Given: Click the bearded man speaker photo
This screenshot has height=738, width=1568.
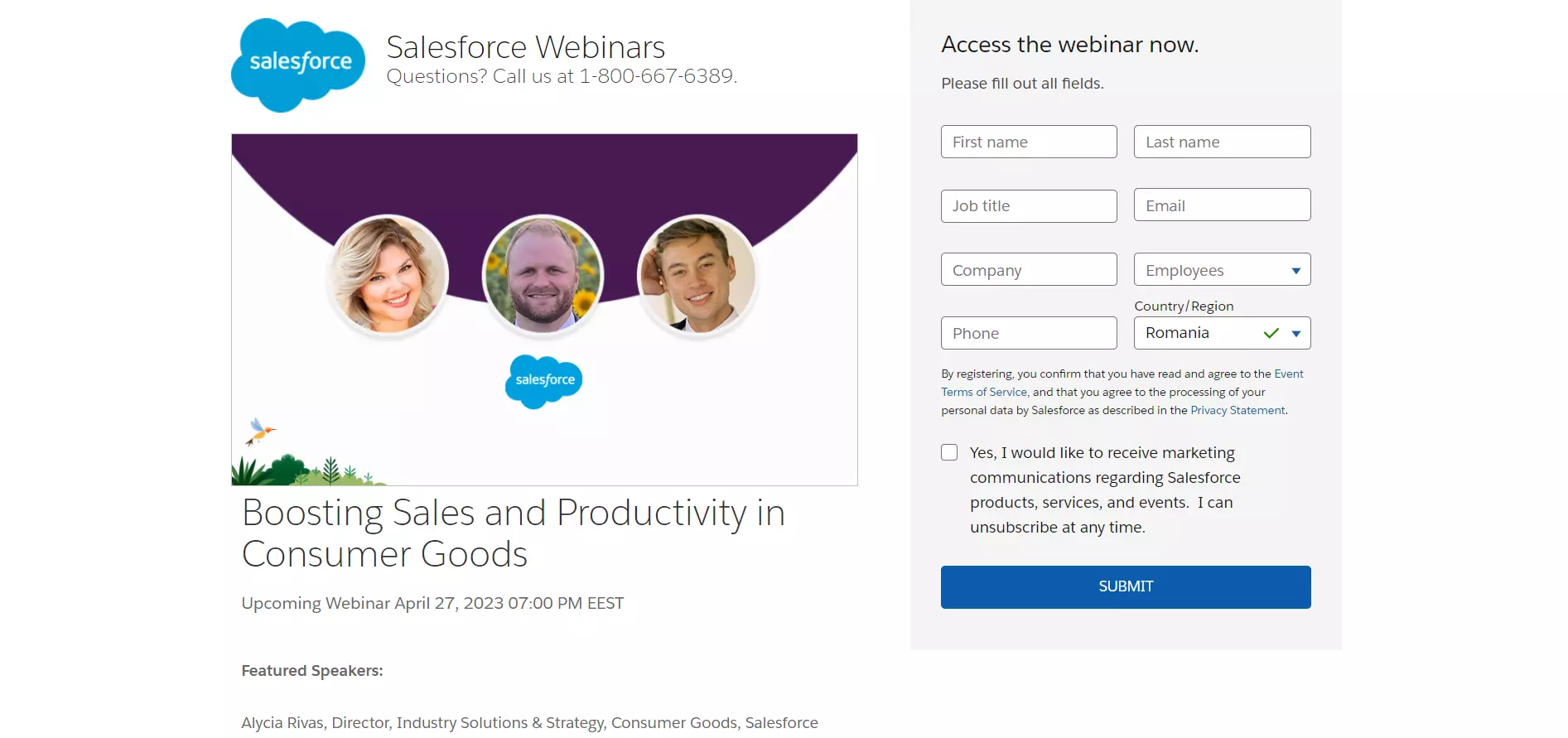Looking at the screenshot, I should click(x=543, y=275).
